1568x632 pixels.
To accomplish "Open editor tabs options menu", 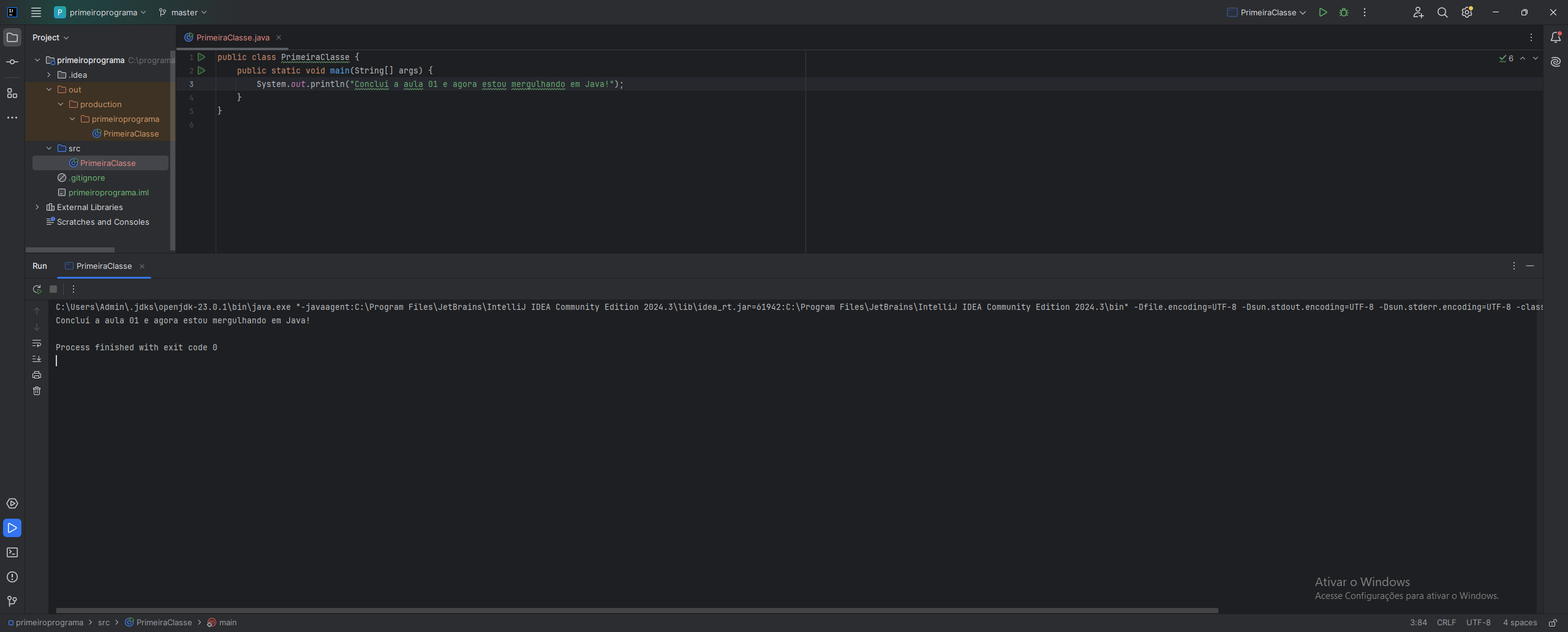I will click(x=1531, y=37).
